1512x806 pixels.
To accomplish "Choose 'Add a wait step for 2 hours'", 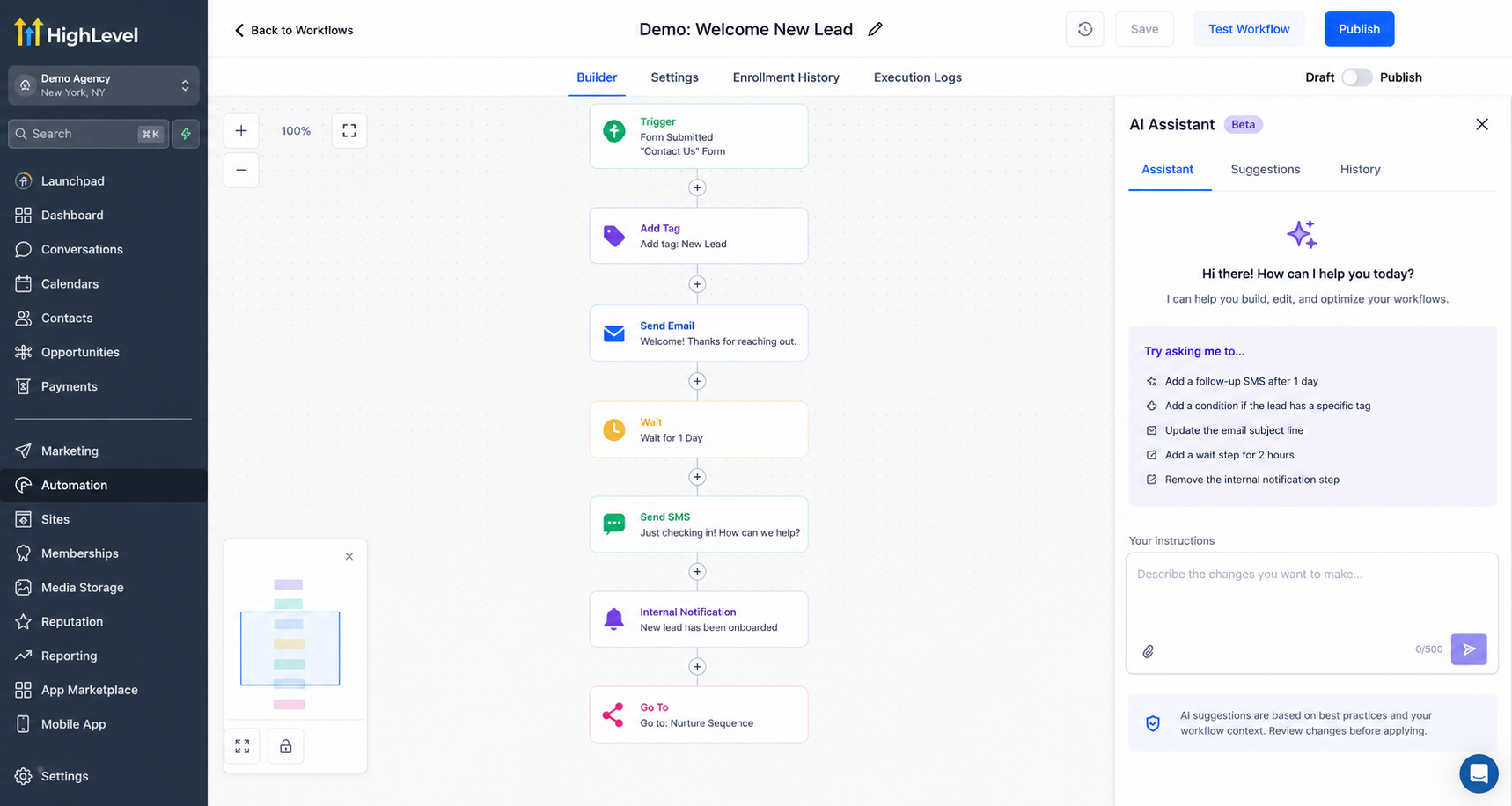I will pyautogui.click(x=1220, y=455).
